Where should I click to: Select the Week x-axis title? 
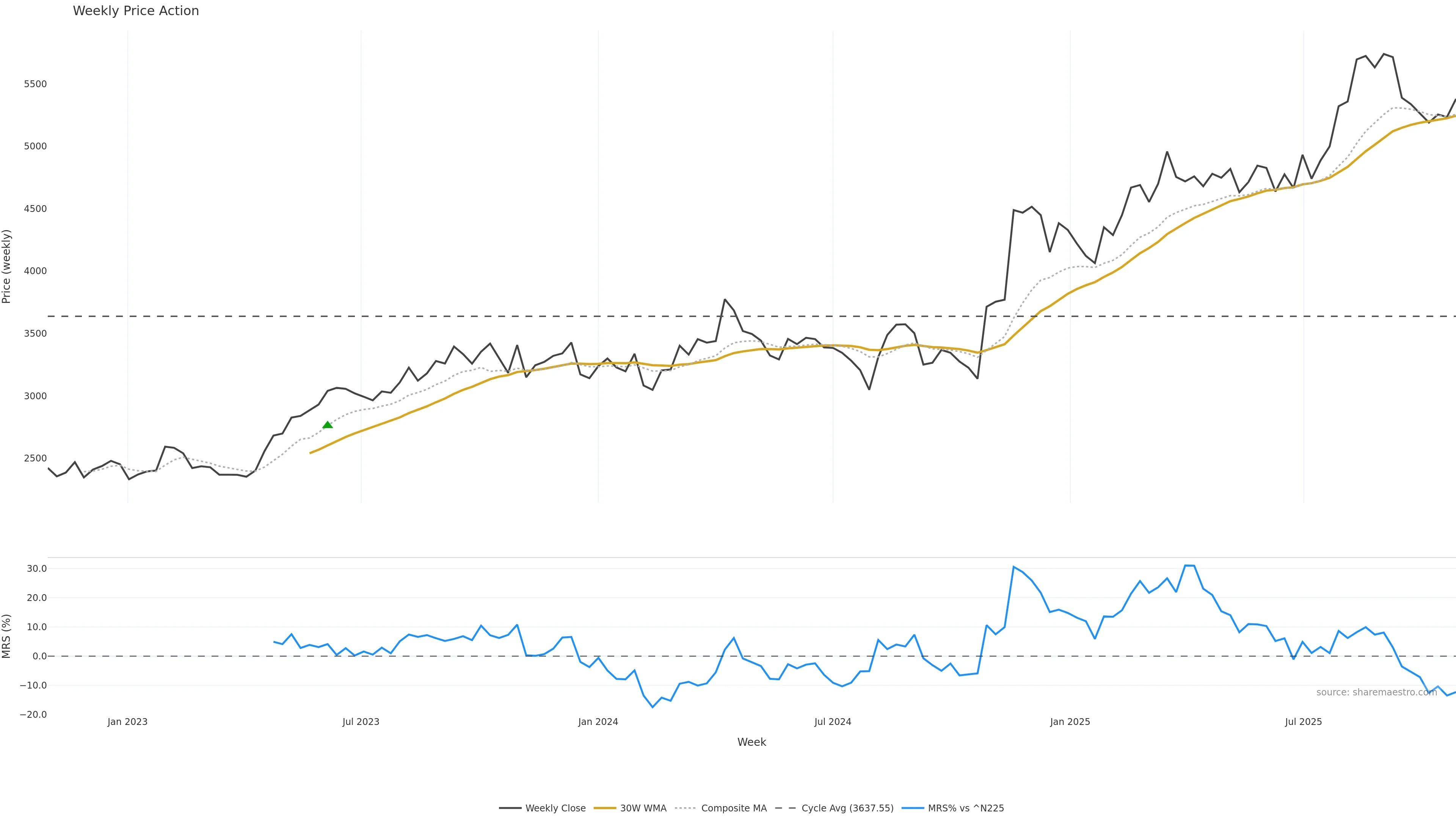pos(751,742)
